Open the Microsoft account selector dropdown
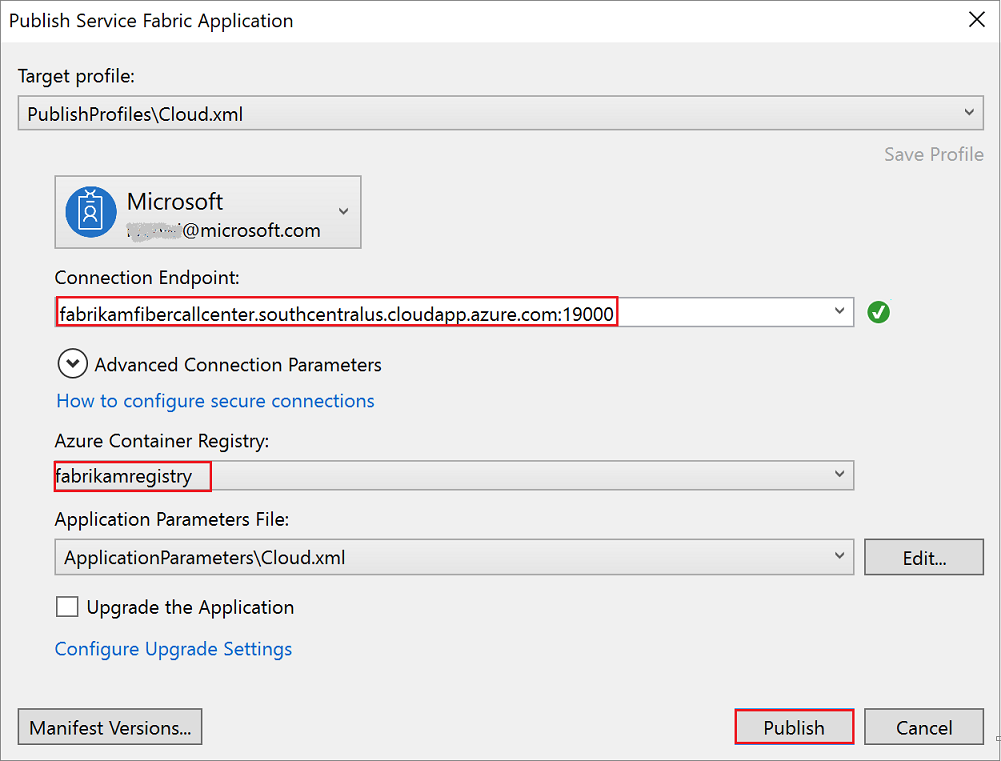Viewport: 1001px width, 761px height. [343, 212]
